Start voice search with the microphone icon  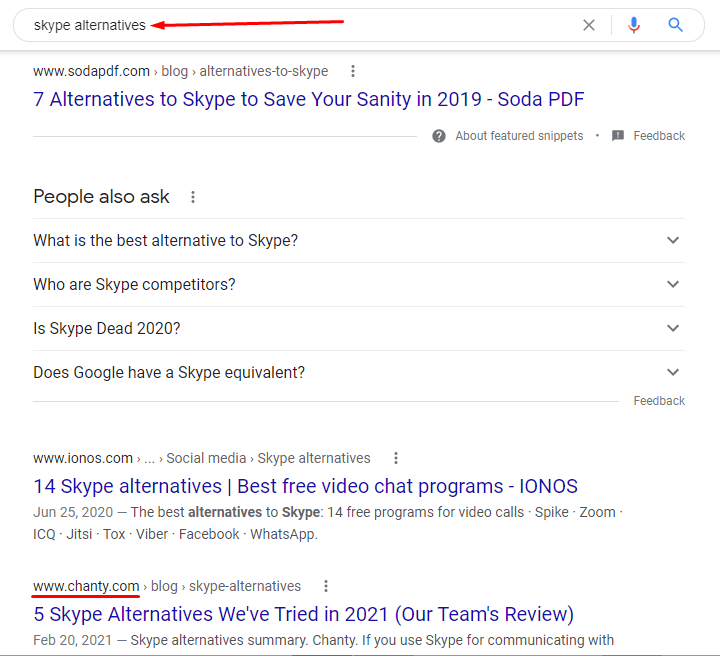click(x=634, y=25)
